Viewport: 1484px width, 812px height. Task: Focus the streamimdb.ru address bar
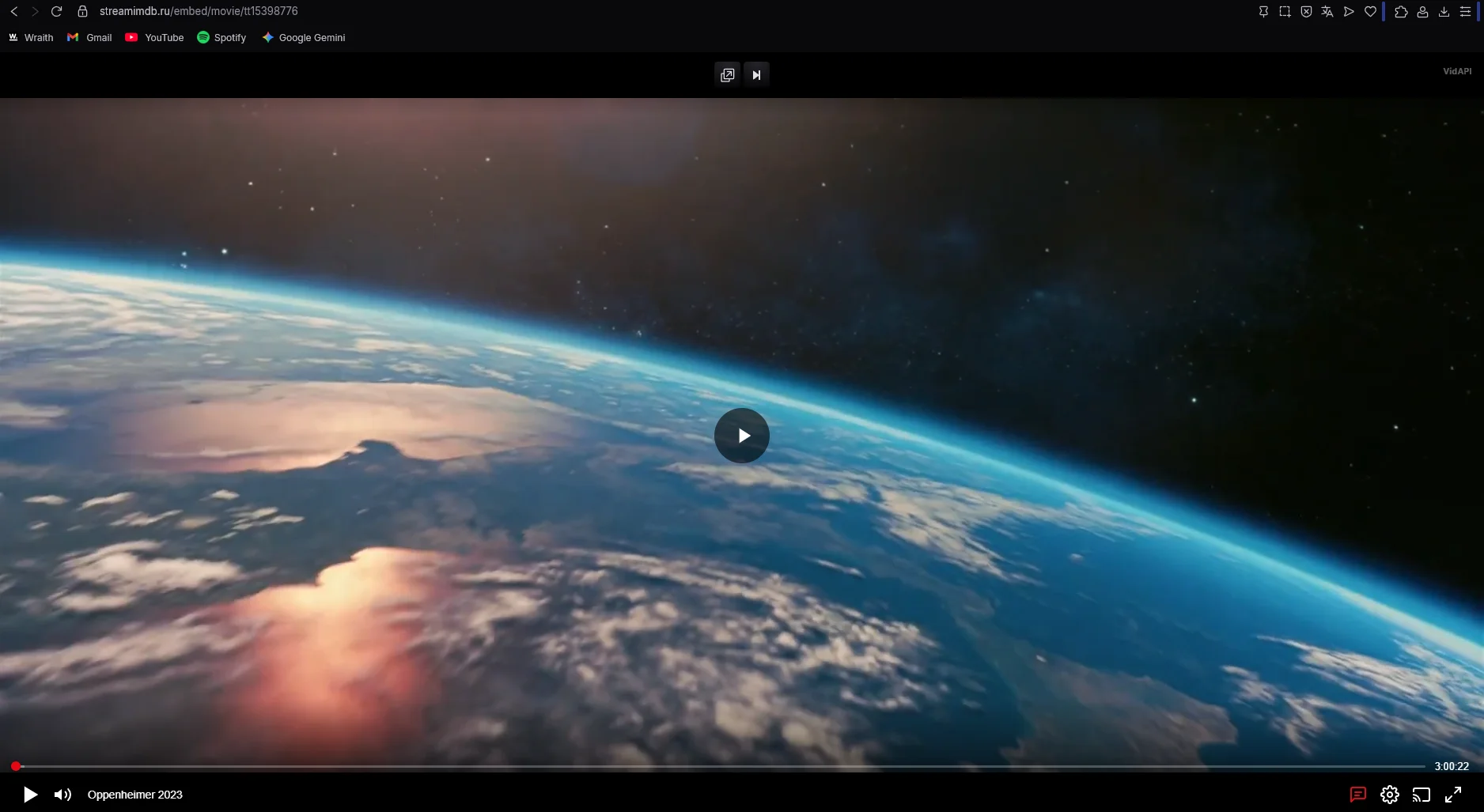coord(199,12)
